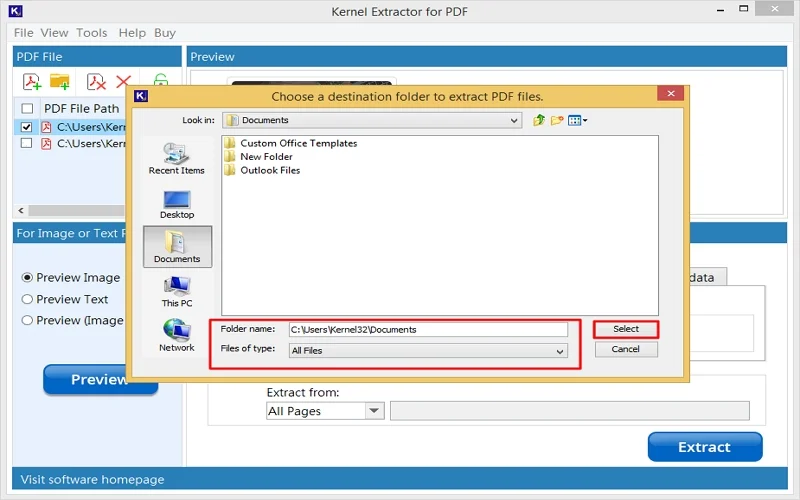This screenshot has width=800, height=500.
Task: Open Recent Items in the sidebar
Action: [x=177, y=159]
